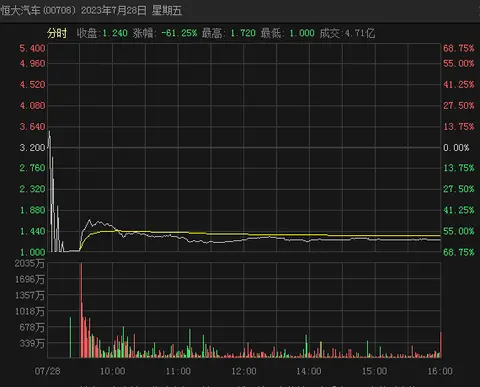
Task: Select the 分时 chart tab
Action: point(57,33)
